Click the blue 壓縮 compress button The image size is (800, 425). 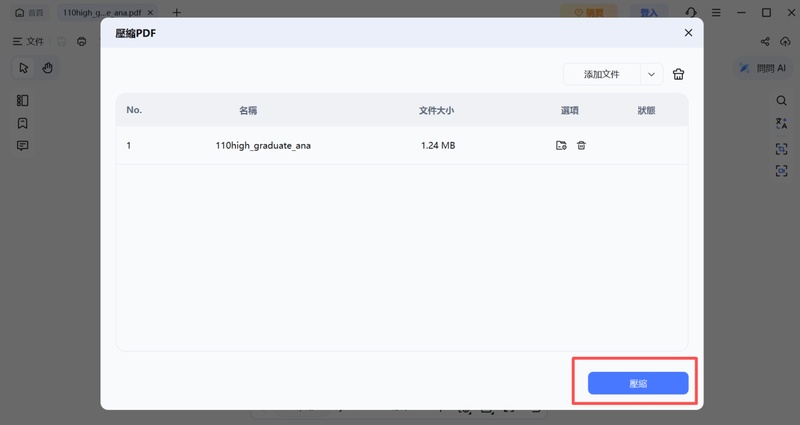pyautogui.click(x=638, y=383)
